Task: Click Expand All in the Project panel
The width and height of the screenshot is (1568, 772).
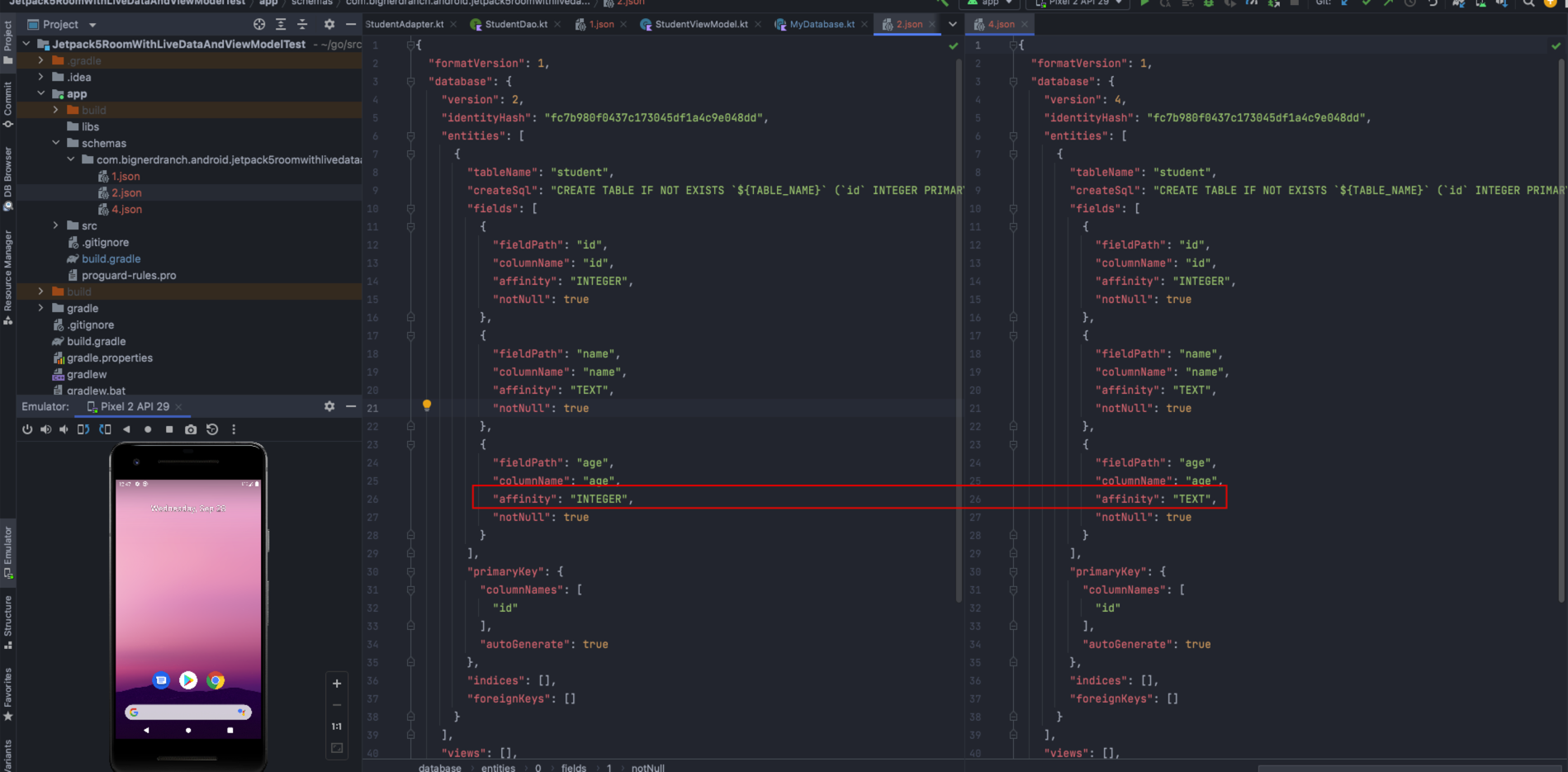Action: 281,25
